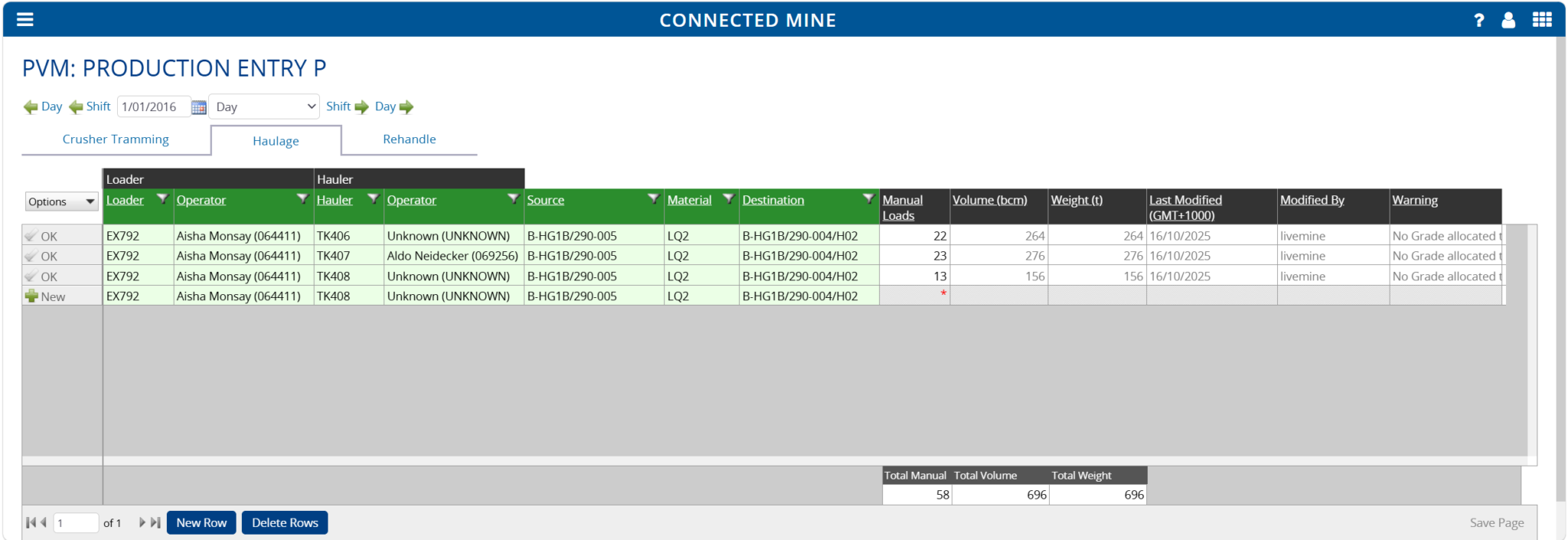Go to previous Shift with left arrow
The width and height of the screenshot is (1568, 540).
pyautogui.click(x=76, y=107)
